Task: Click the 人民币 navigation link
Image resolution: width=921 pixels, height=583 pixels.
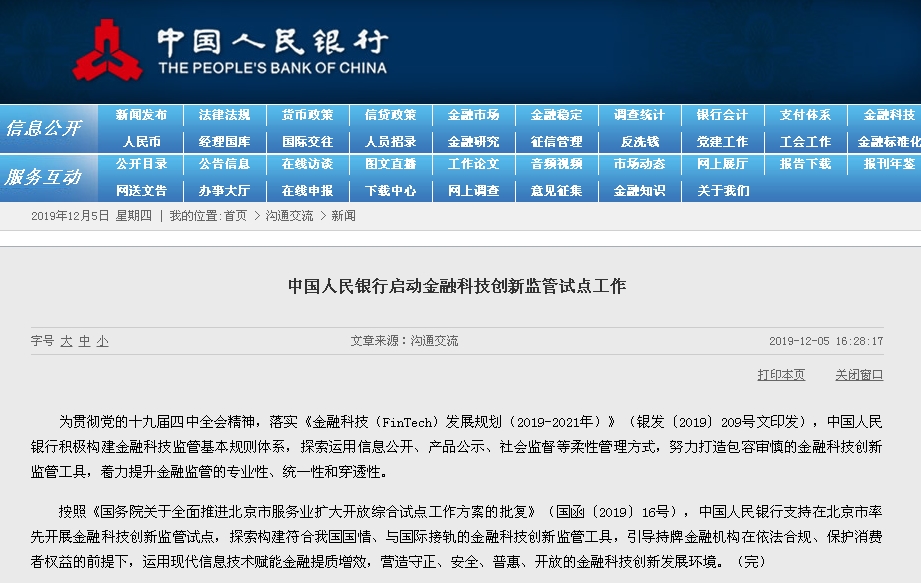Action: [141, 142]
